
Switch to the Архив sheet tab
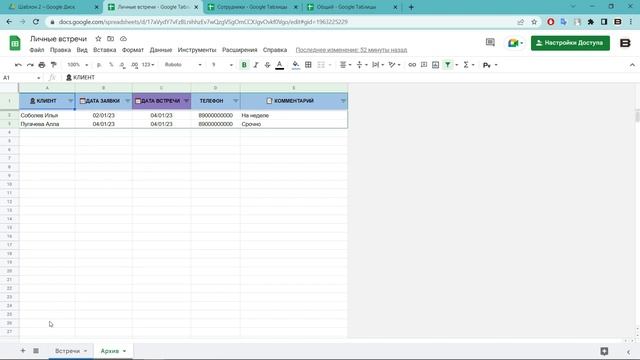[113, 351]
